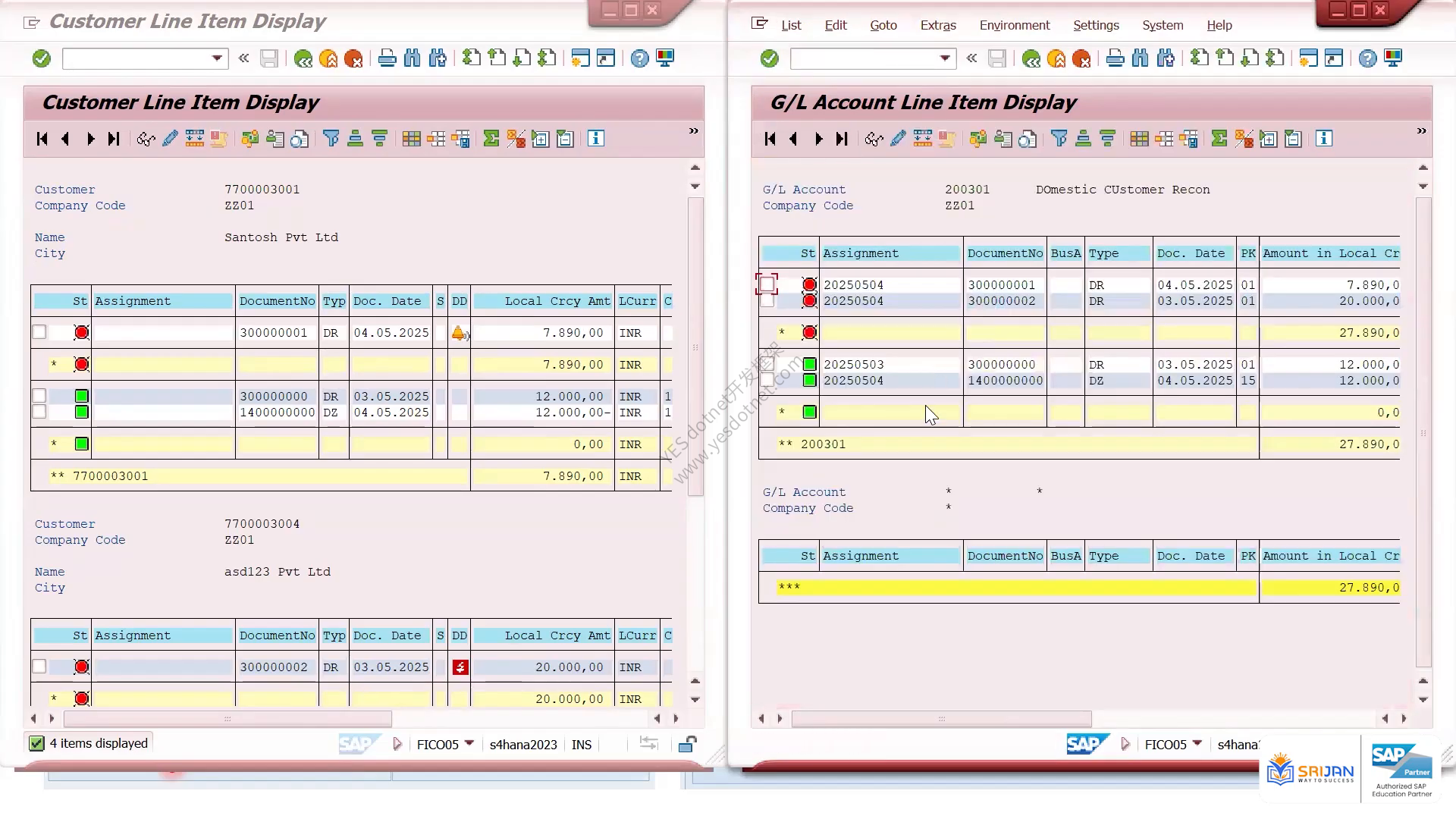
Task: Click Sort descending icon in Customer list toolbar
Action: pyautogui.click(x=379, y=139)
